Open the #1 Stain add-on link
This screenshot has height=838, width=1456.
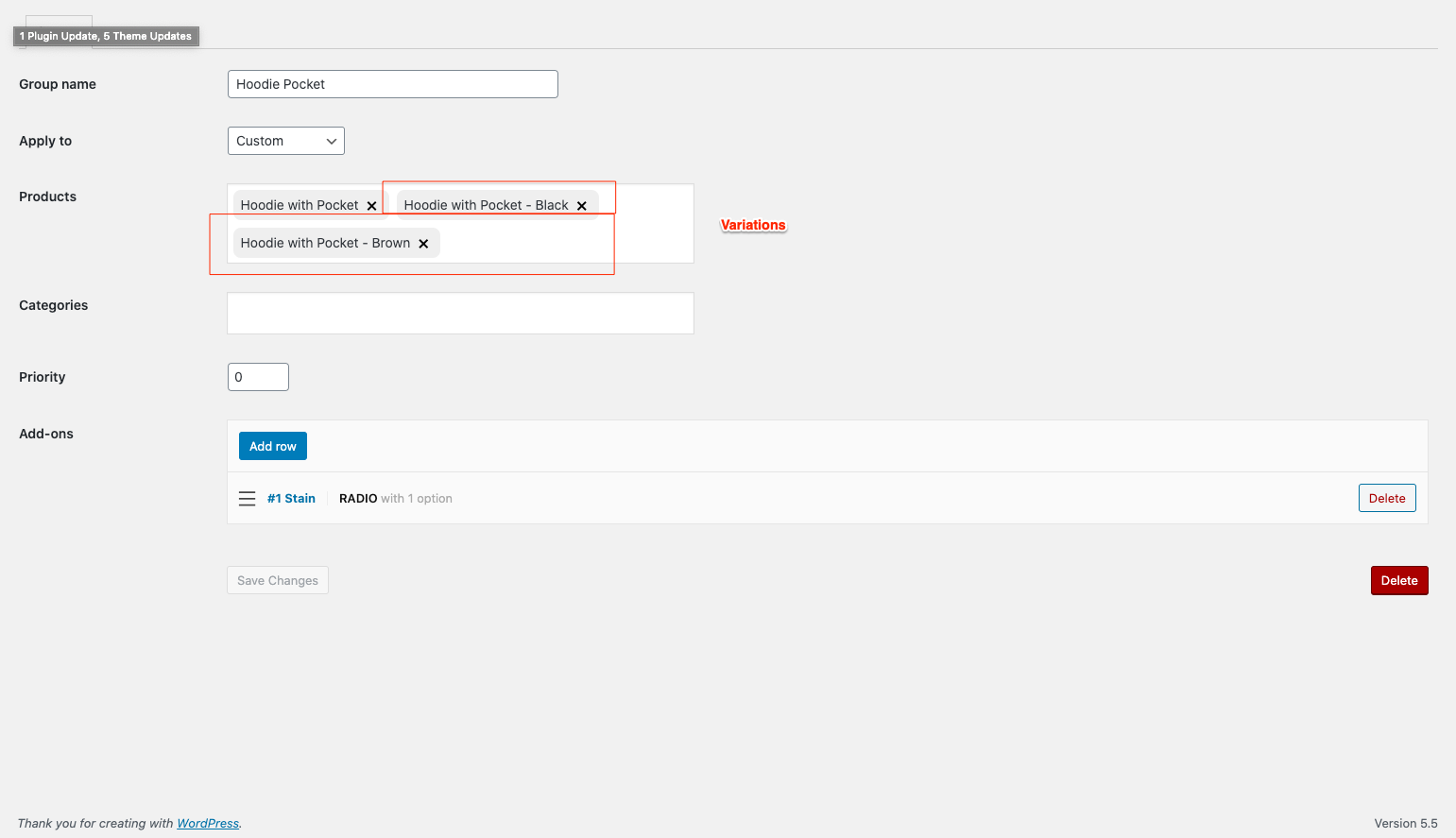[291, 499]
